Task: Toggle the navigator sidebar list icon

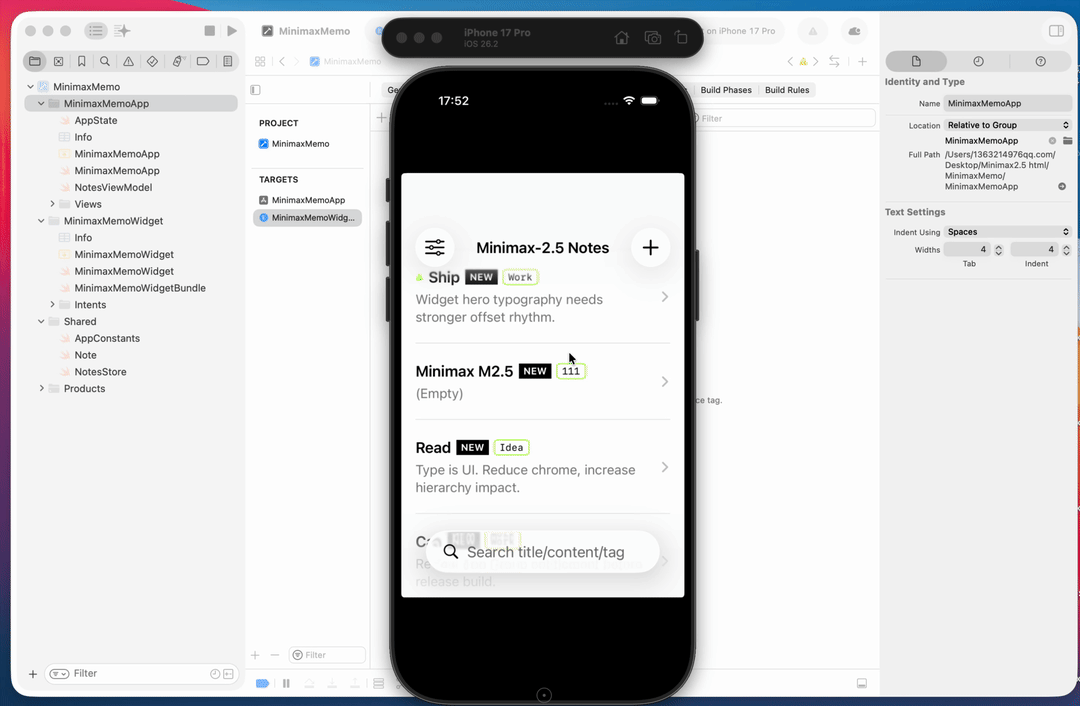Action: (96, 30)
